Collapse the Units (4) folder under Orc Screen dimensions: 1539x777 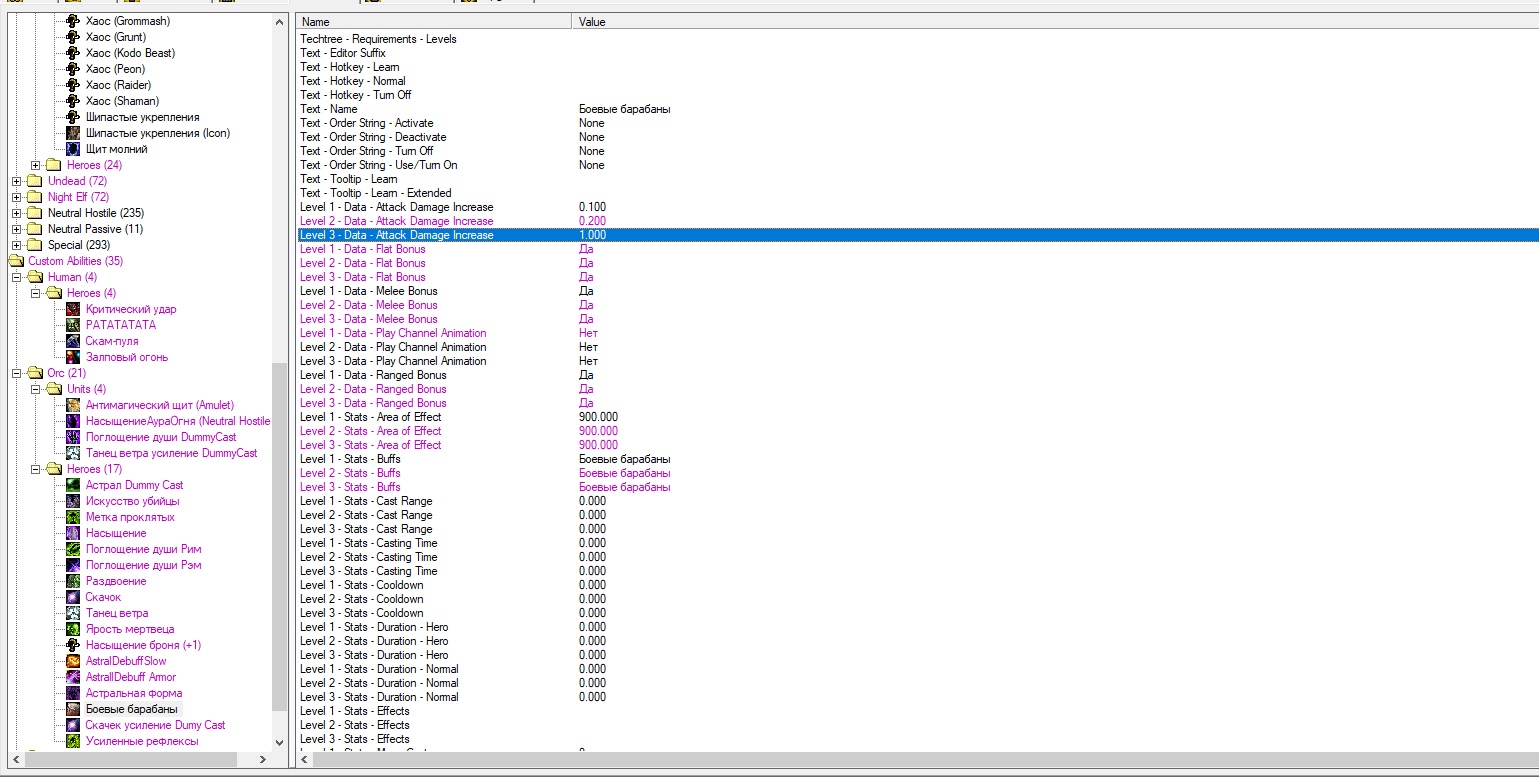[x=35, y=389]
